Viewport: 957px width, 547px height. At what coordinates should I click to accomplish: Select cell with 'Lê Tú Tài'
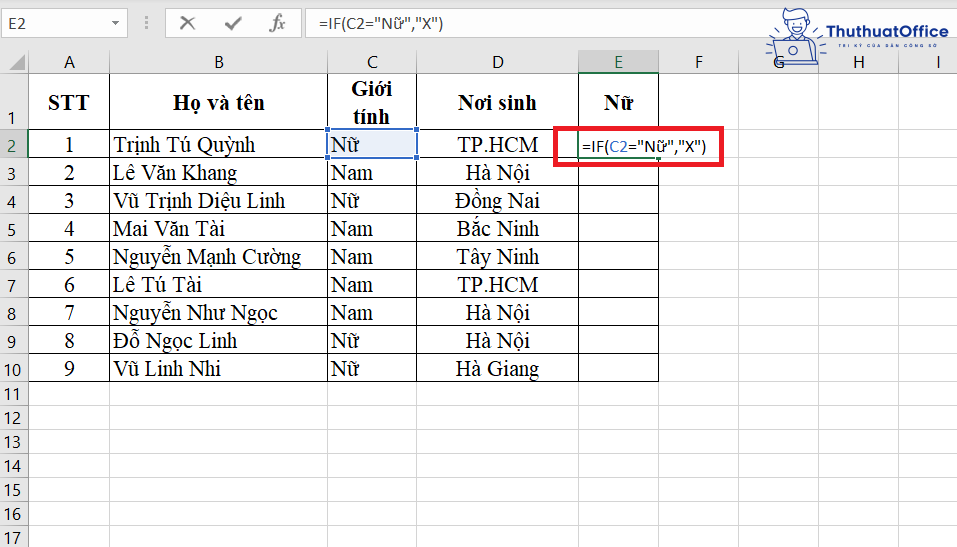218,284
